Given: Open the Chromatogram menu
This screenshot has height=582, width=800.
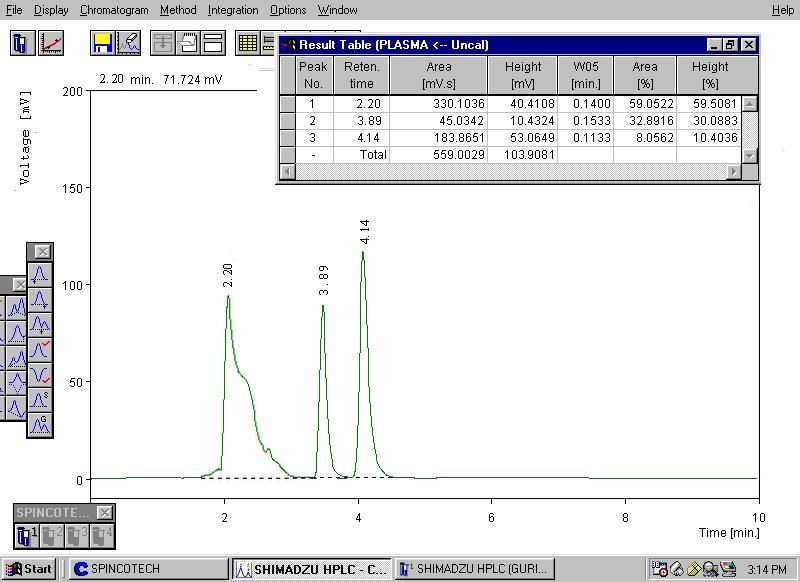Looking at the screenshot, I should pos(114,10).
